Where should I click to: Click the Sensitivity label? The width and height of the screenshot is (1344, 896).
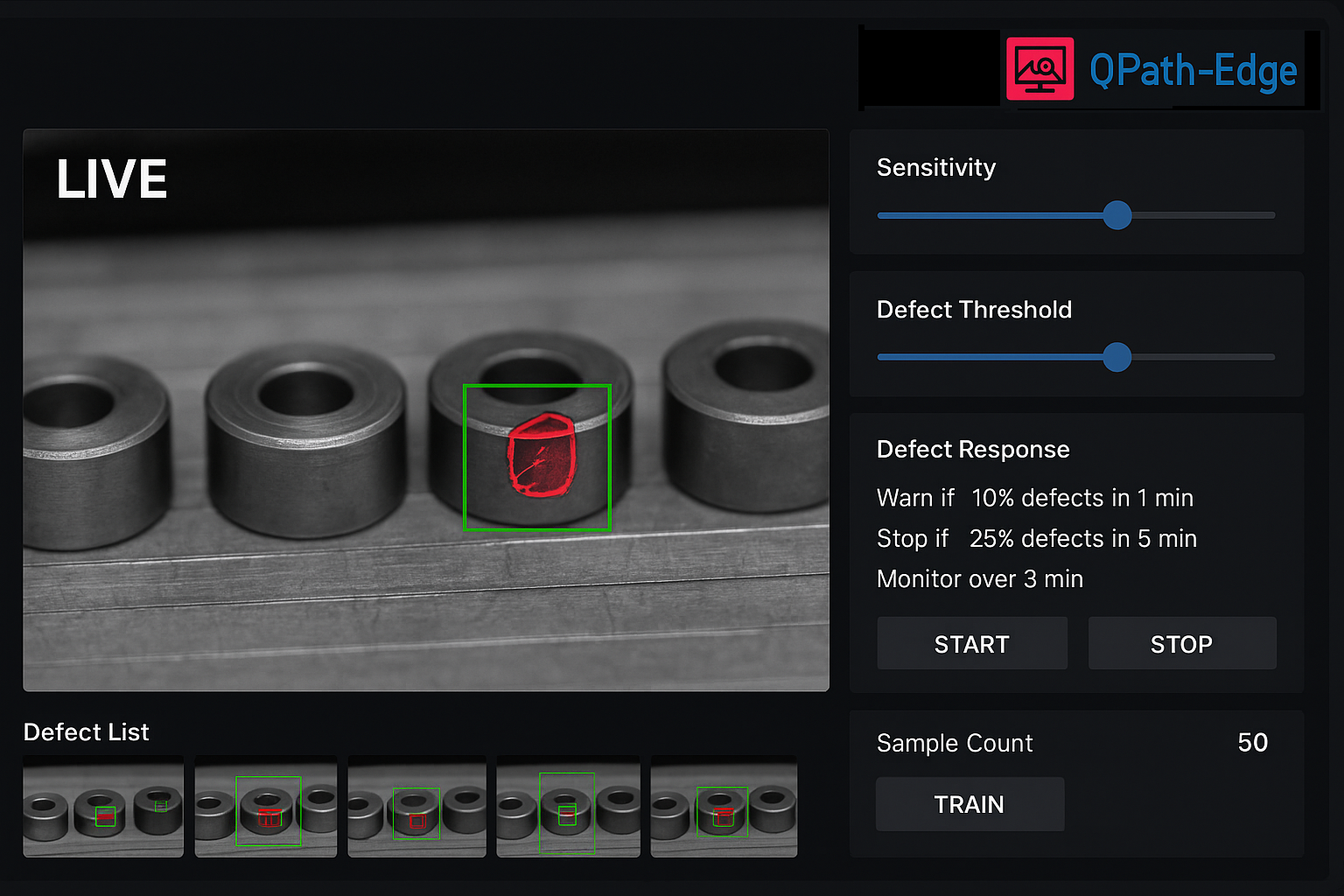click(x=936, y=167)
